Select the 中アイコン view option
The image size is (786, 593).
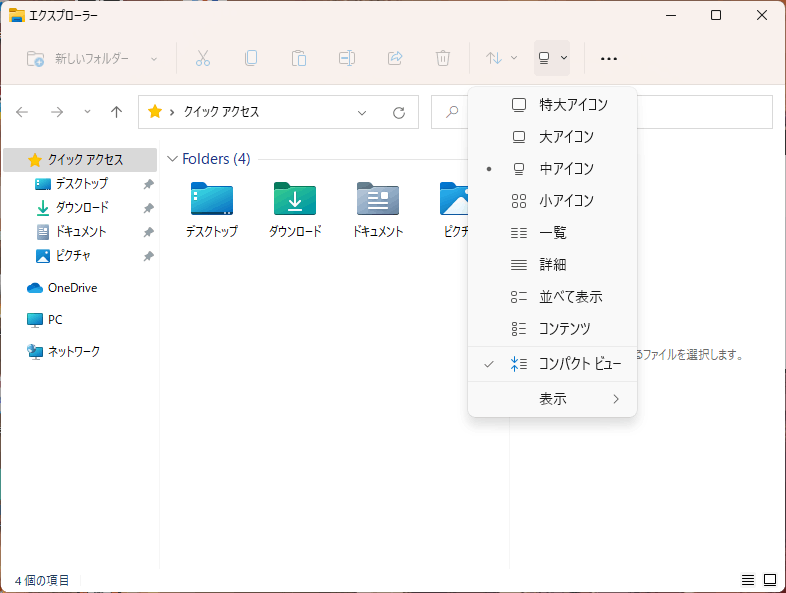click(552, 169)
